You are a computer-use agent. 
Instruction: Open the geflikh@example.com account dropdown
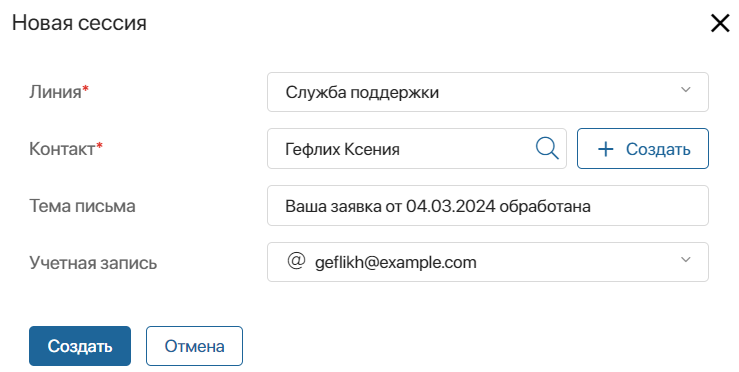(x=487, y=262)
